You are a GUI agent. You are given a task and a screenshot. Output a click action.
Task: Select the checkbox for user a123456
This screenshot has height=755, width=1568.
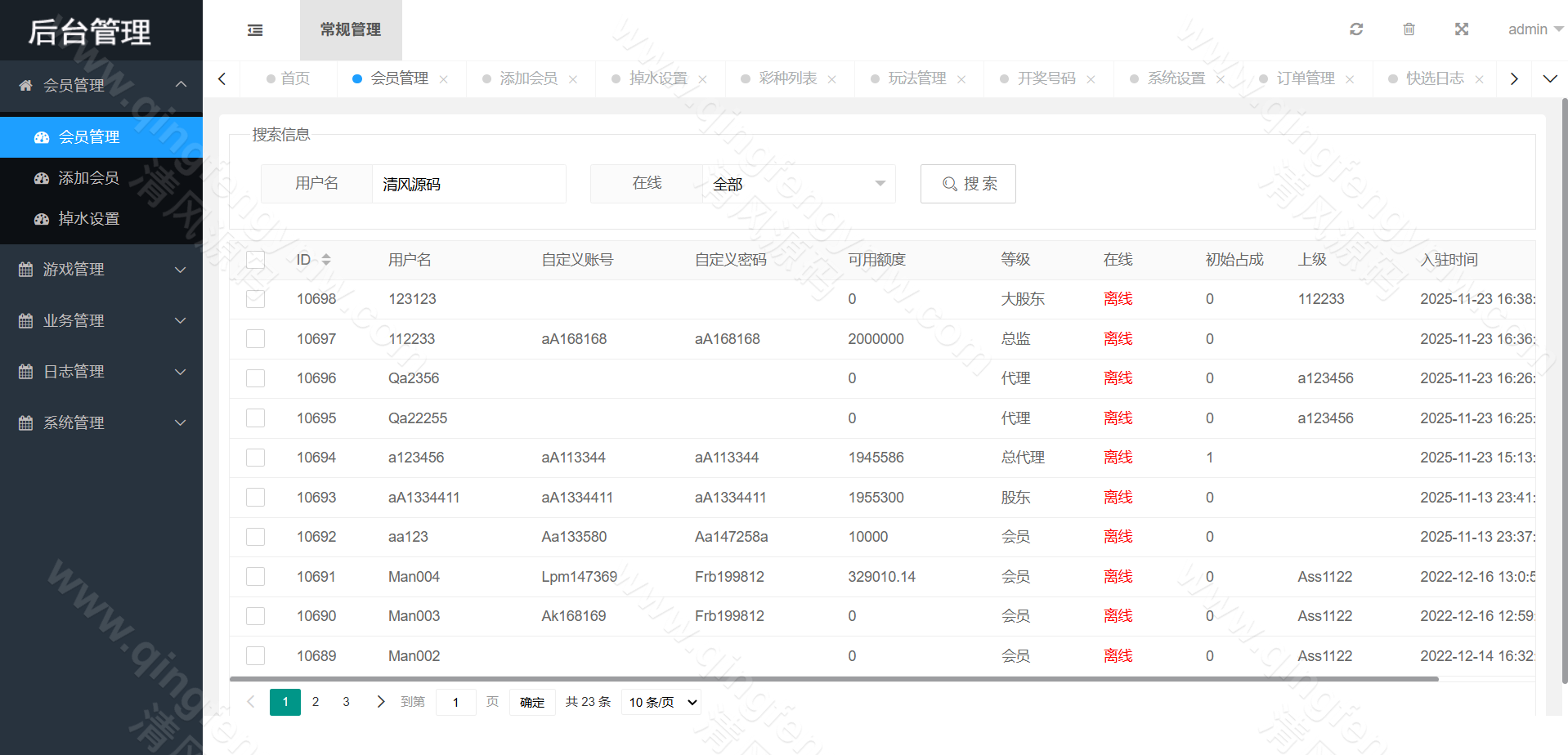[255, 458]
